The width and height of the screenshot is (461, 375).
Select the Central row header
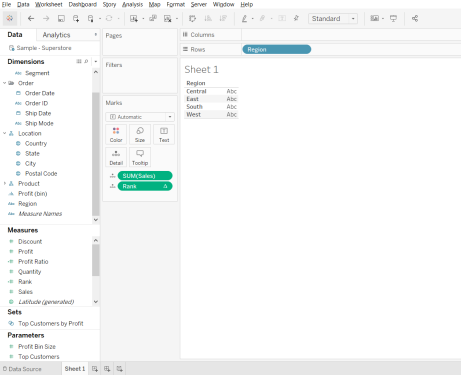[x=196, y=91]
